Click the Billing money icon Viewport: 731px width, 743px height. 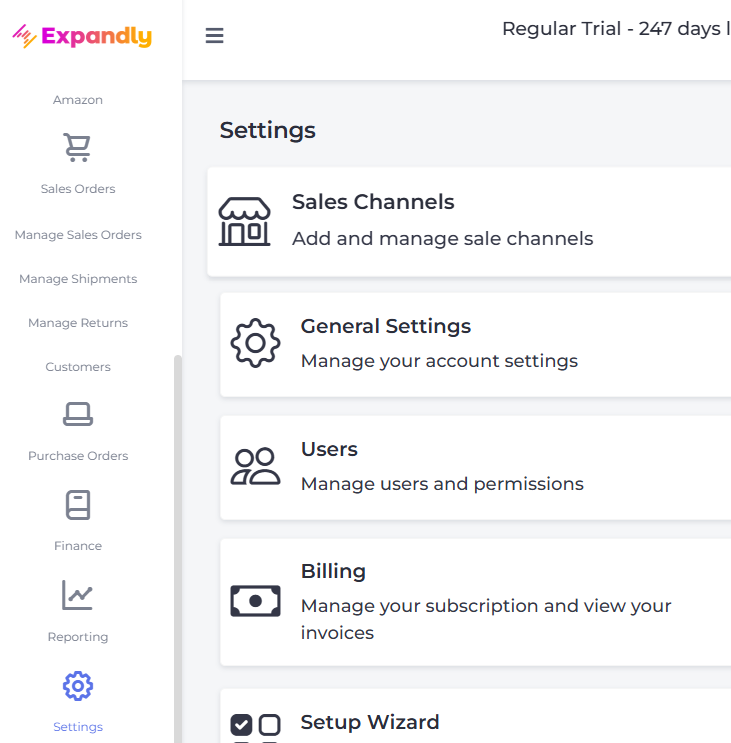tap(255, 600)
